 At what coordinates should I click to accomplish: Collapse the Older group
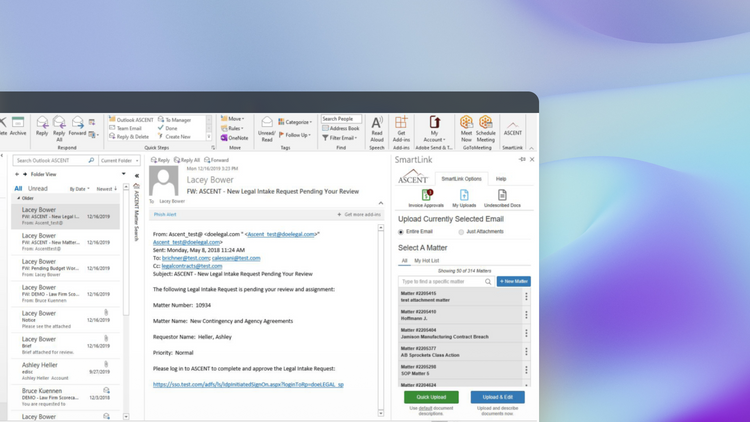[19, 198]
